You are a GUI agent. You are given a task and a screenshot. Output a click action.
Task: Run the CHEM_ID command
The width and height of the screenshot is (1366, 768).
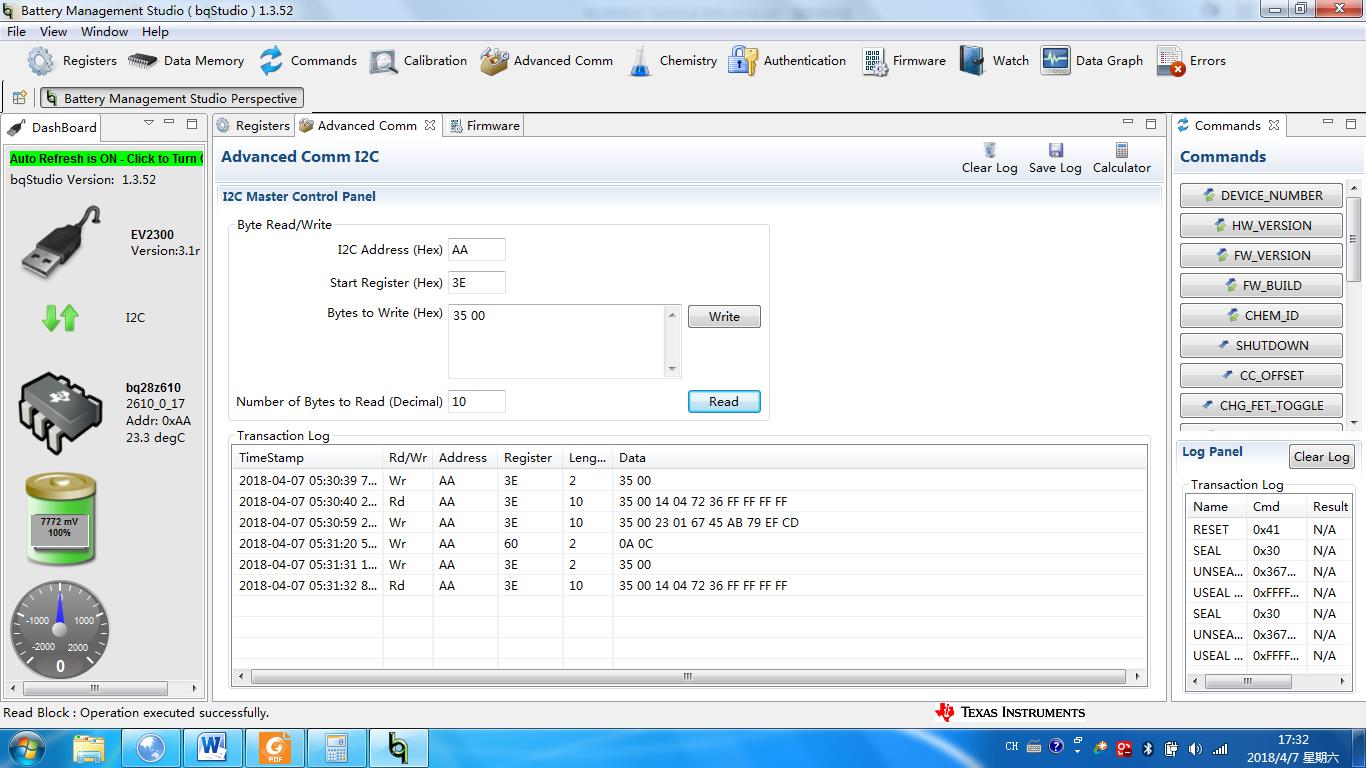click(x=1262, y=315)
